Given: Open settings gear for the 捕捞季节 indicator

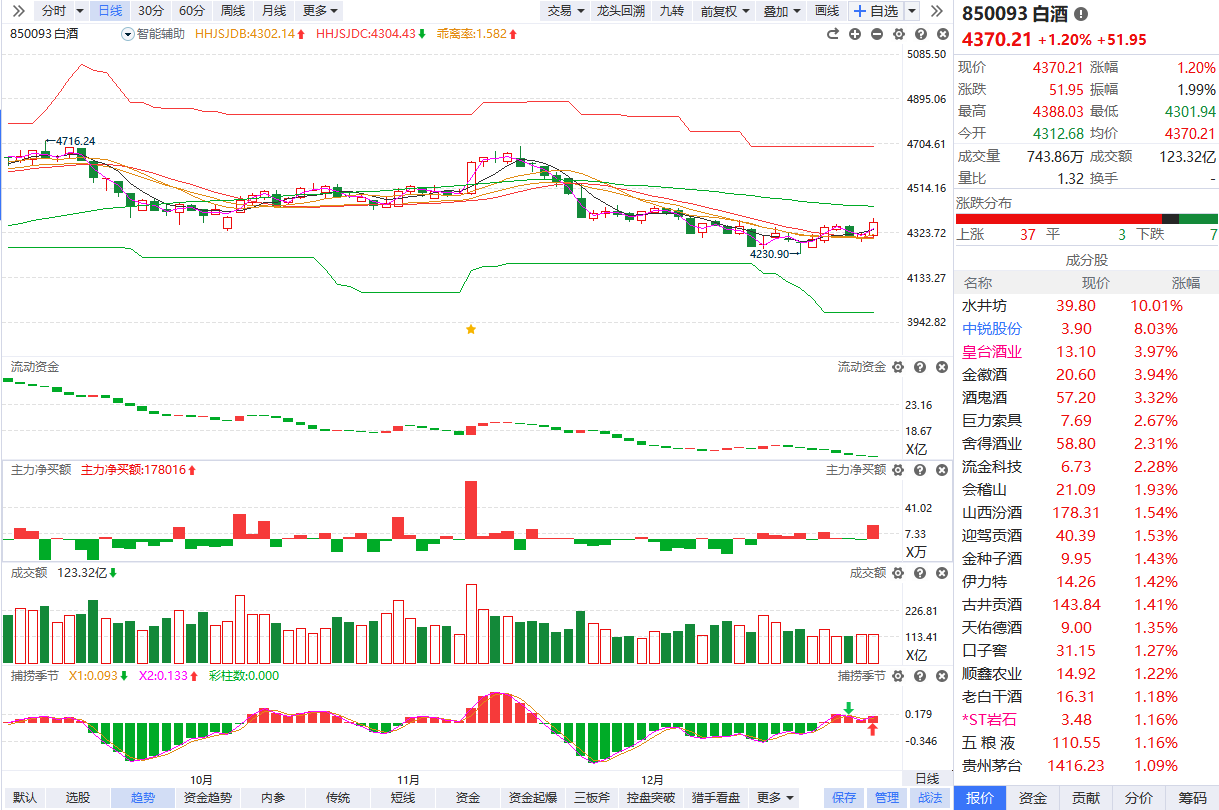Looking at the screenshot, I should pos(898,677).
